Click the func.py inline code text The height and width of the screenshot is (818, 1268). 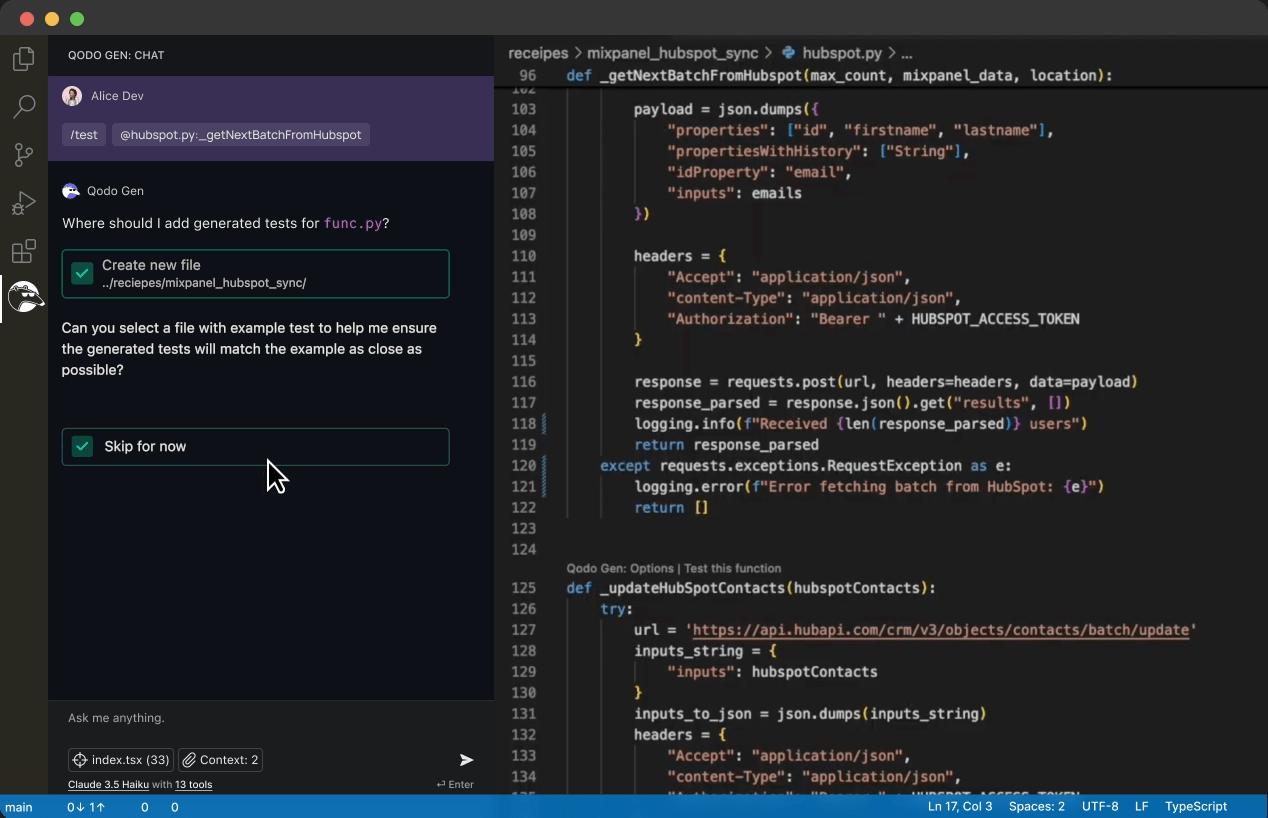pyautogui.click(x=353, y=224)
